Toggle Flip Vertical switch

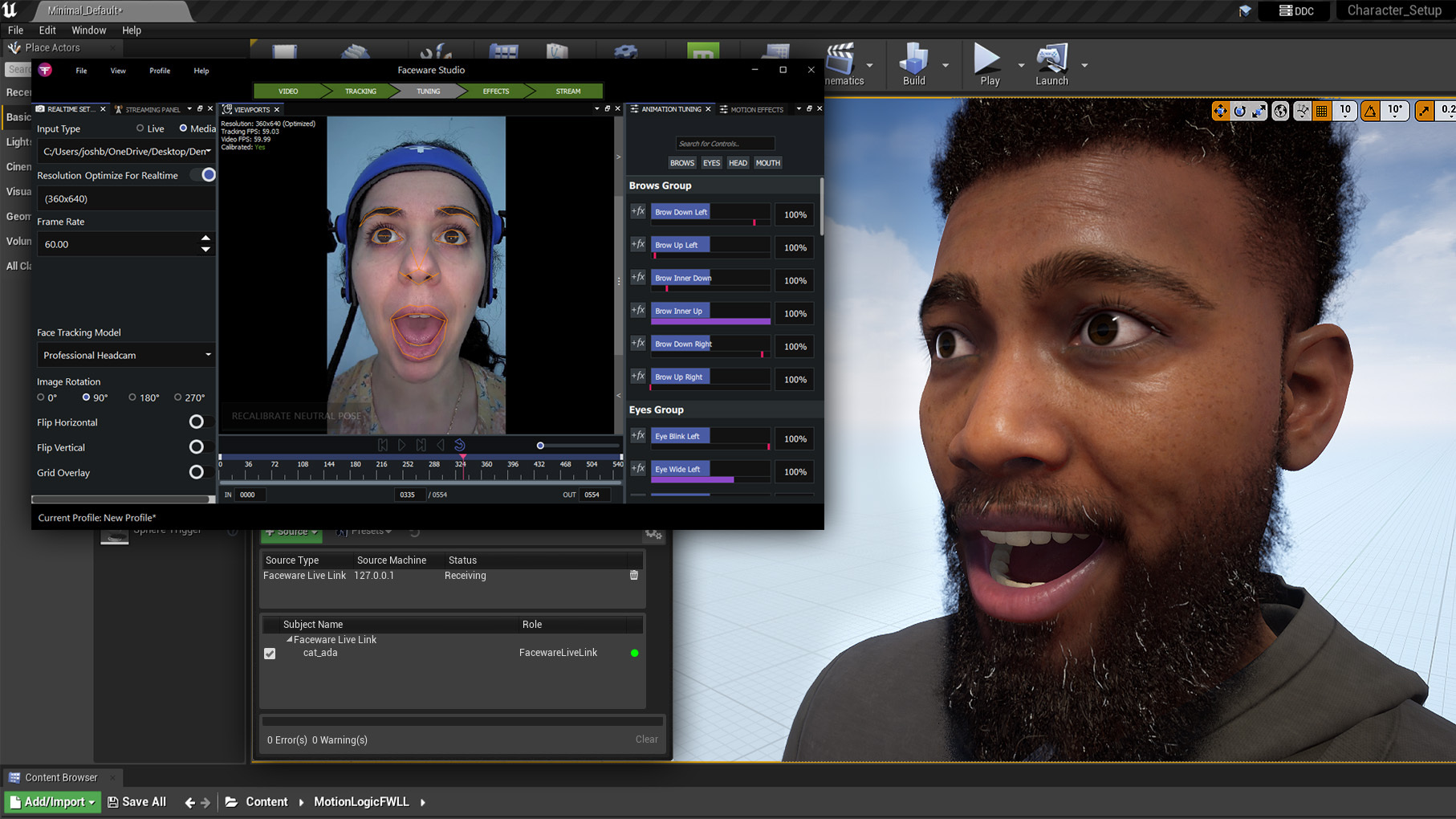[x=196, y=447]
